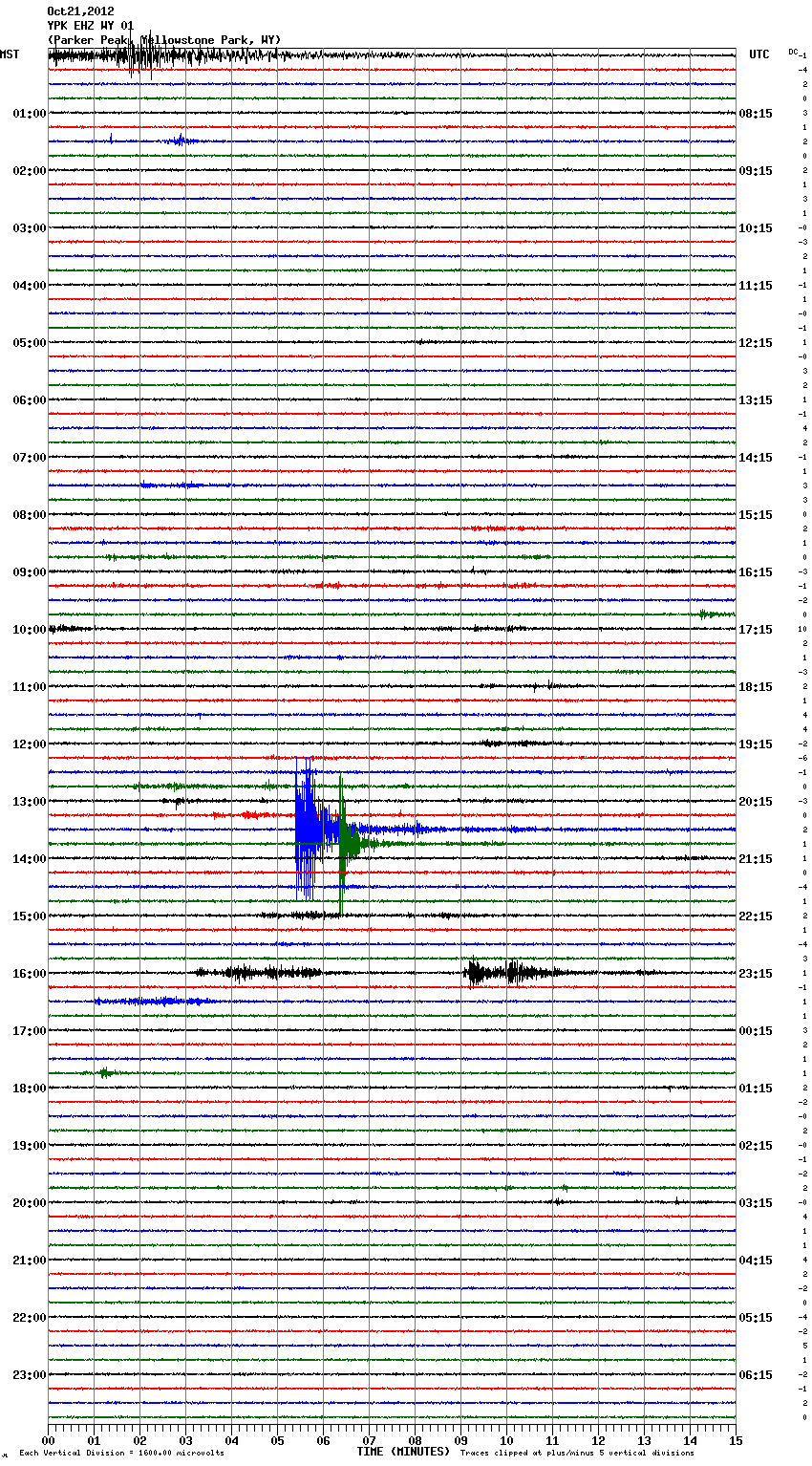The height and width of the screenshot is (1466, 812).
Task: Click the DC offset column header
Action: point(793,52)
